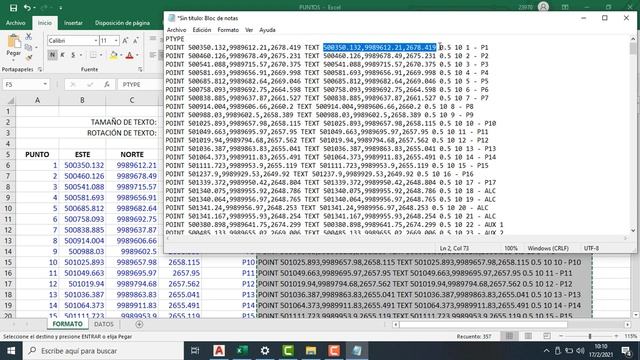Open Notepad Ver menu
640x360 pixels.
click(249, 30)
